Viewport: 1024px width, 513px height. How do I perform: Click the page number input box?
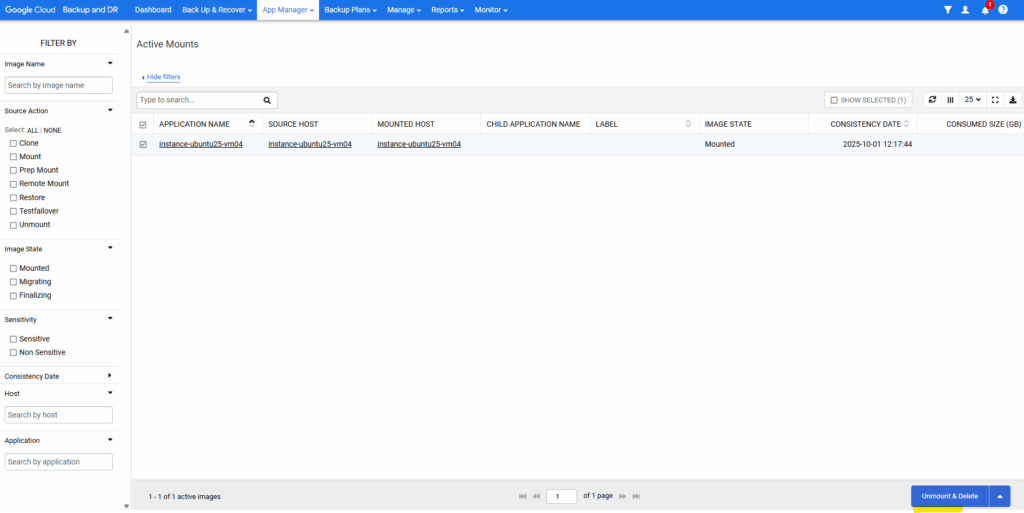[562, 496]
